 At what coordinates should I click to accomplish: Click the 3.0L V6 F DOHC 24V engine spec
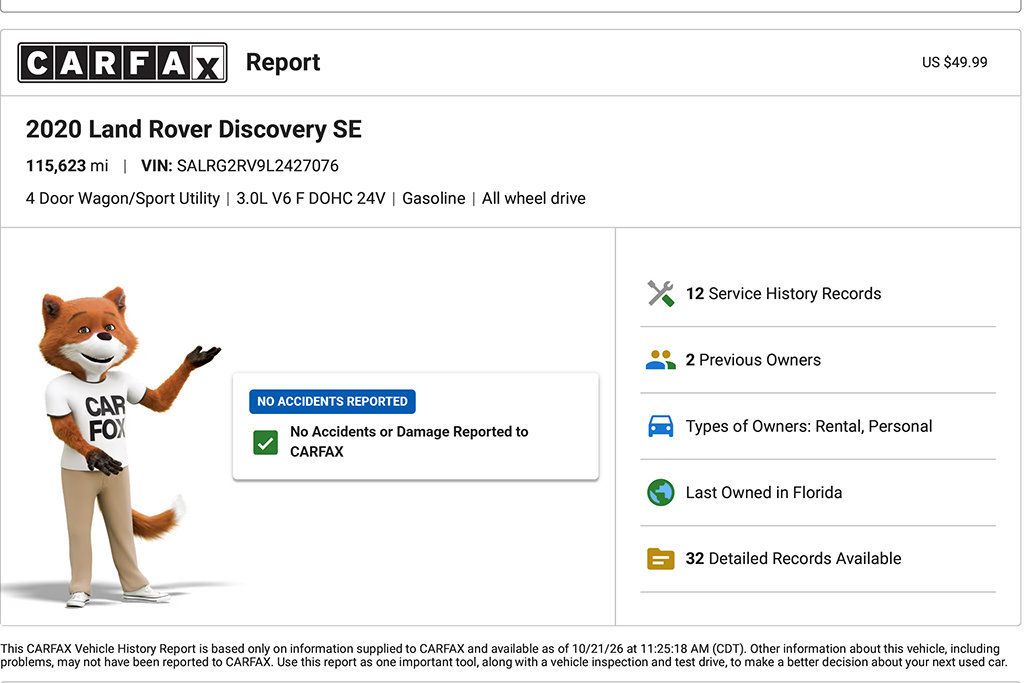pos(311,199)
